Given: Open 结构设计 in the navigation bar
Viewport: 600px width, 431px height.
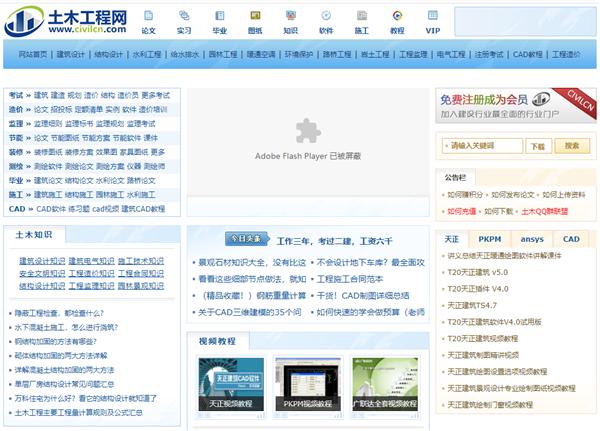Looking at the screenshot, I should click(x=108, y=54).
